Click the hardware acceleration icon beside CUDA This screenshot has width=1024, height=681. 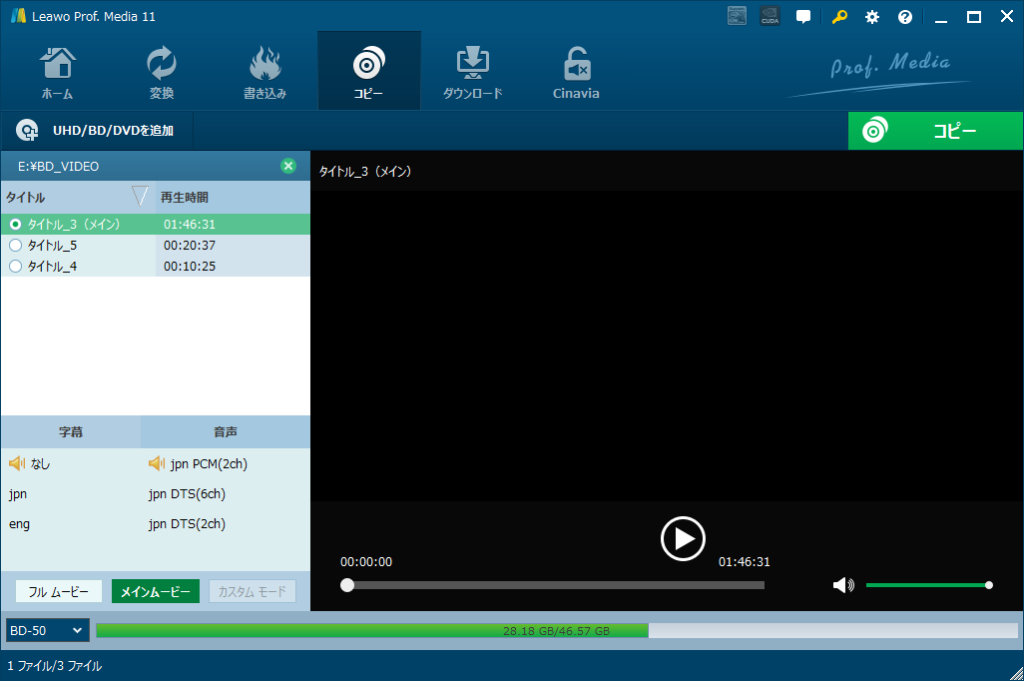tap(737, 16)
